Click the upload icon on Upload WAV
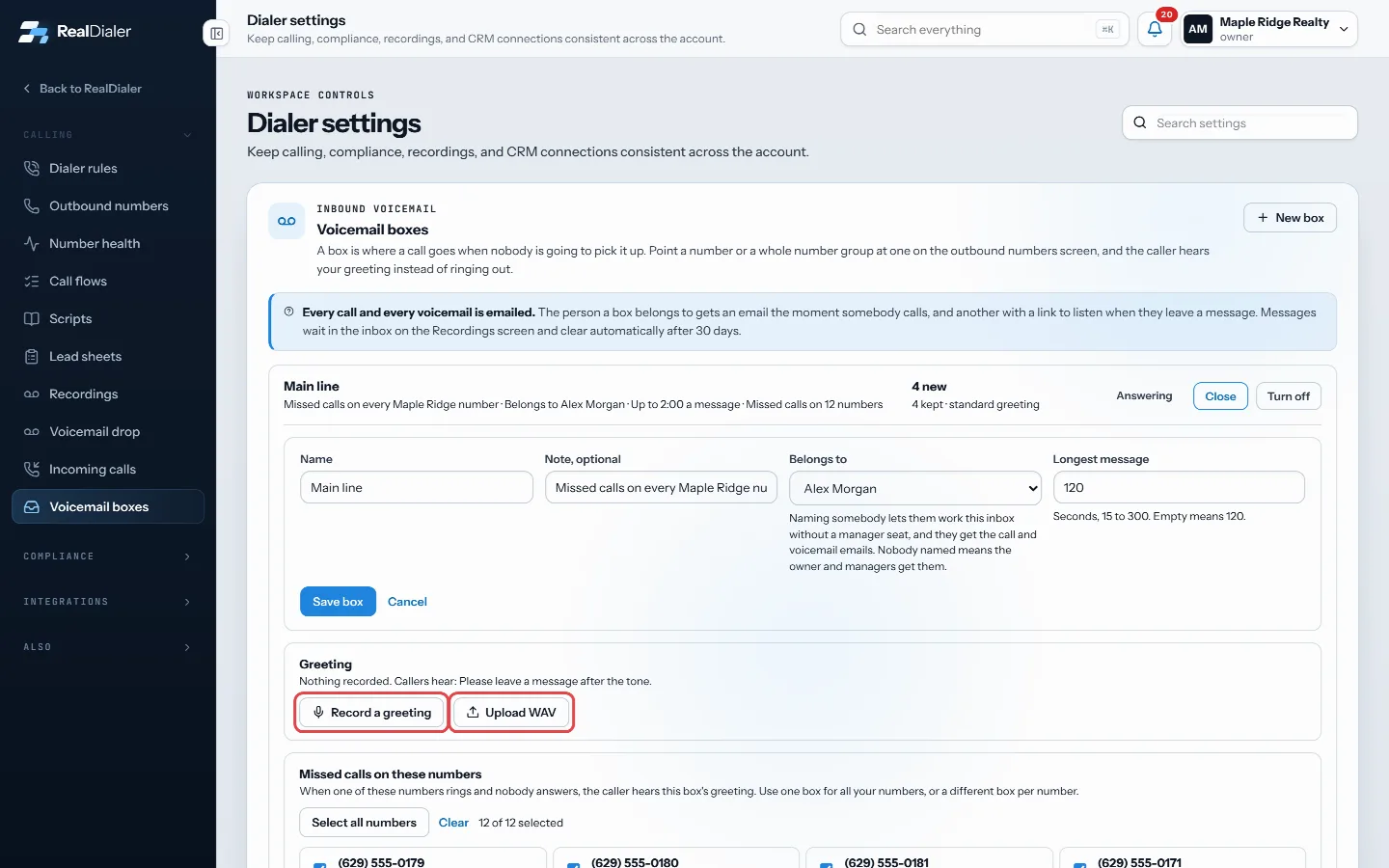This screenshot has width=1389, height=868. (473, 713)
